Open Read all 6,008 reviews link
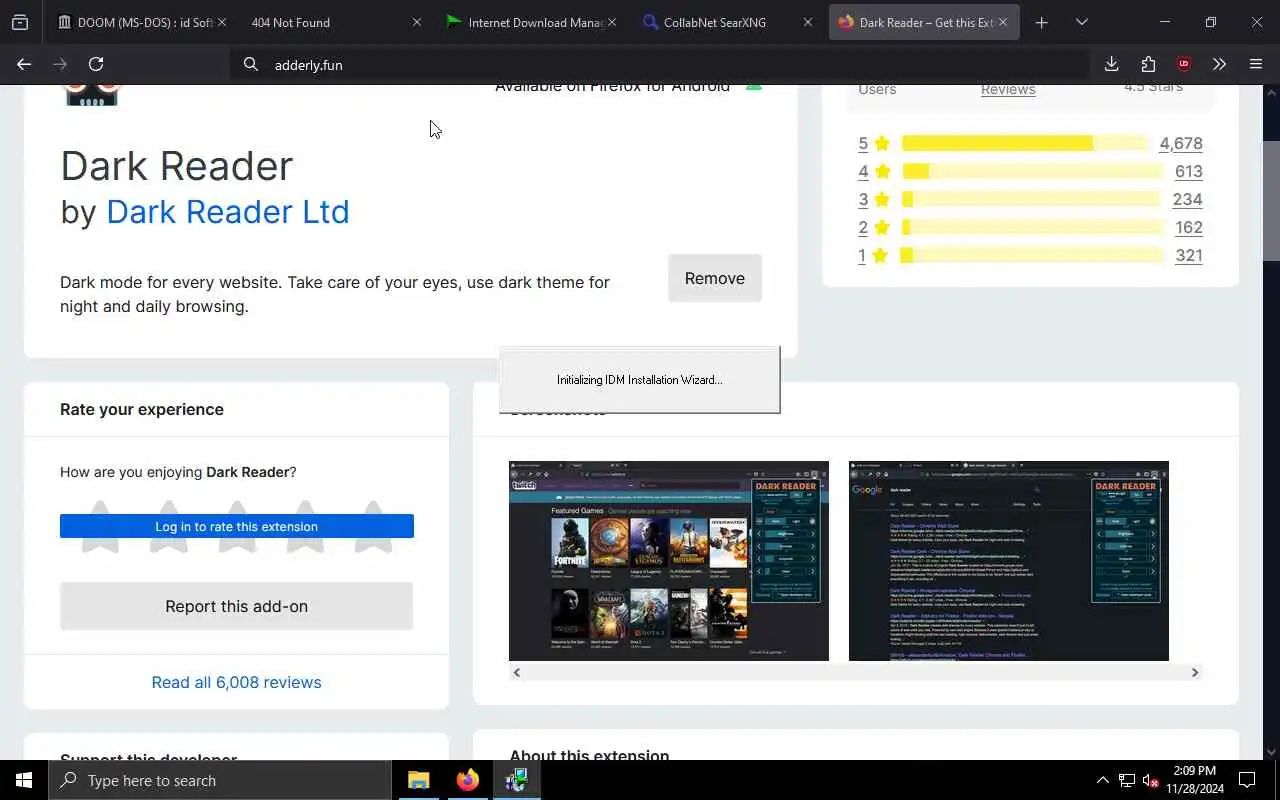This screenshot has width=1280, height=800. tap(237, 682)
